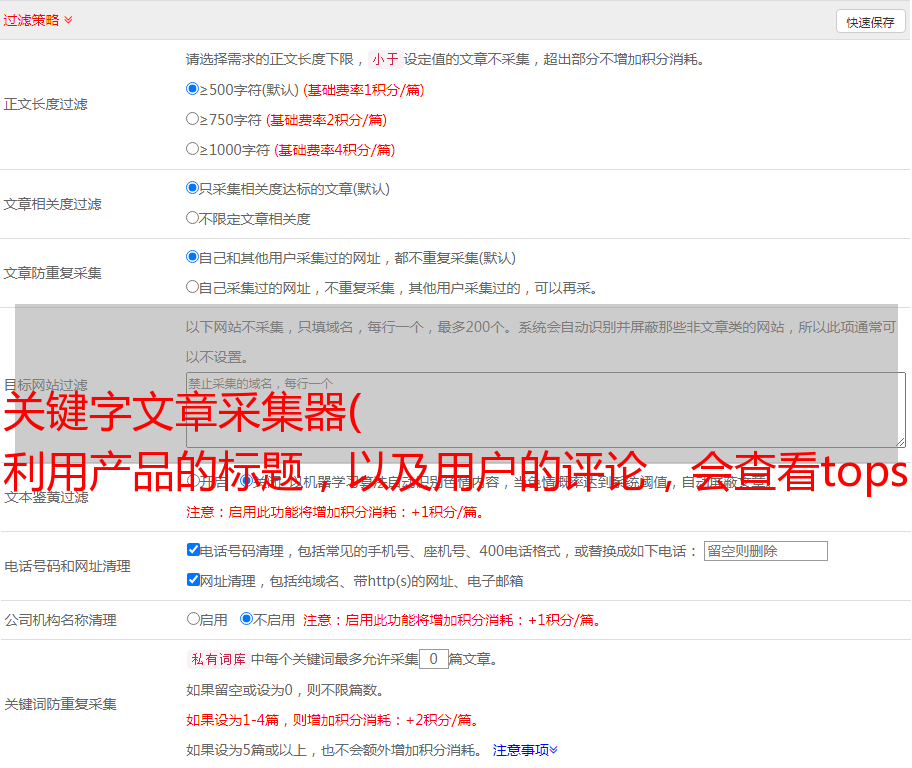The width and height of the screenshot is (912, 768).
Task: Select the ≥500字符 default length option
Action: coord(193,89)
